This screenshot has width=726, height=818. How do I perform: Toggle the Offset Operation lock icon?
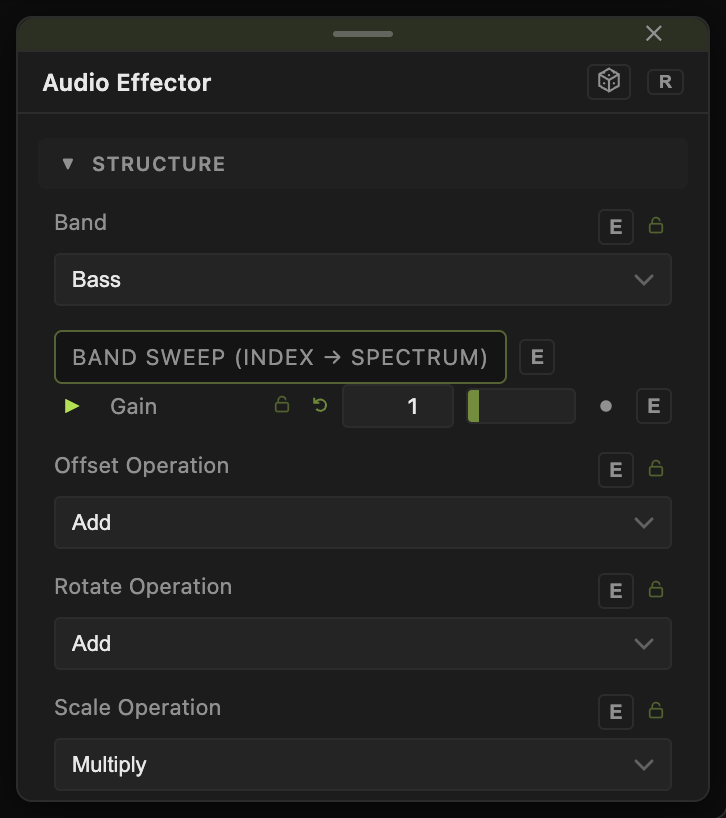[656, 468]
